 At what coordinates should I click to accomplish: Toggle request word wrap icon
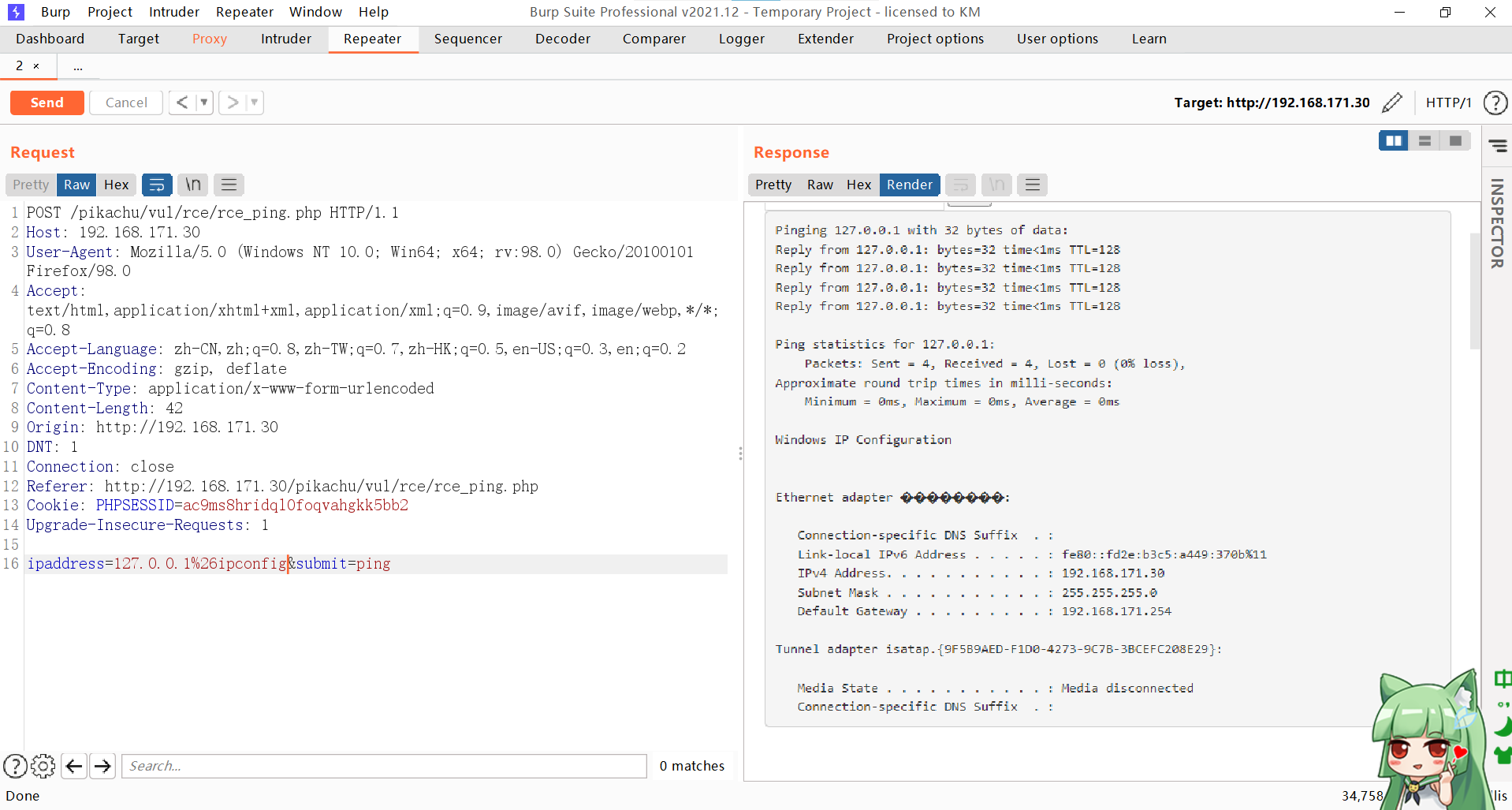157,185
